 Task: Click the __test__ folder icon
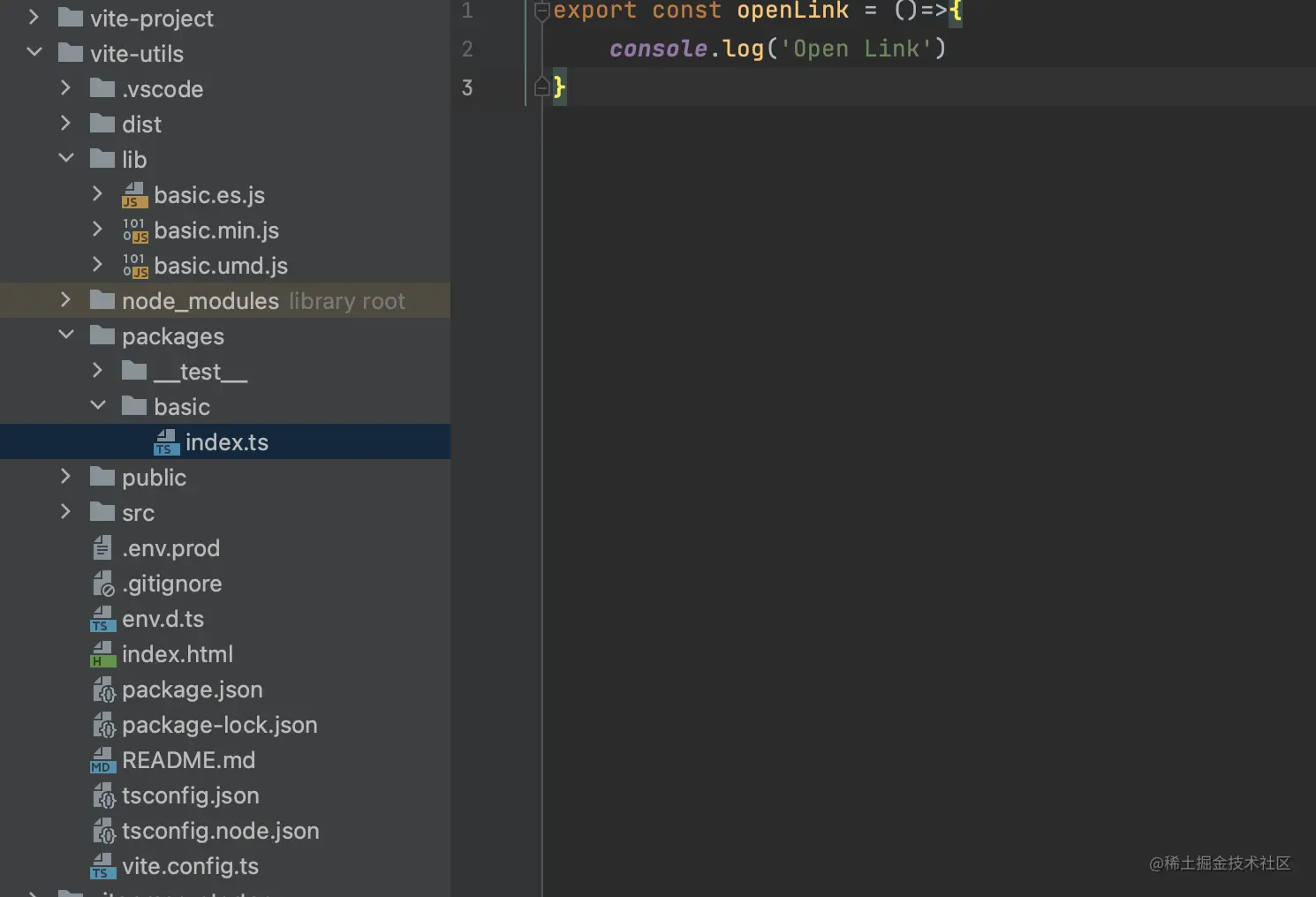point(134,371)
